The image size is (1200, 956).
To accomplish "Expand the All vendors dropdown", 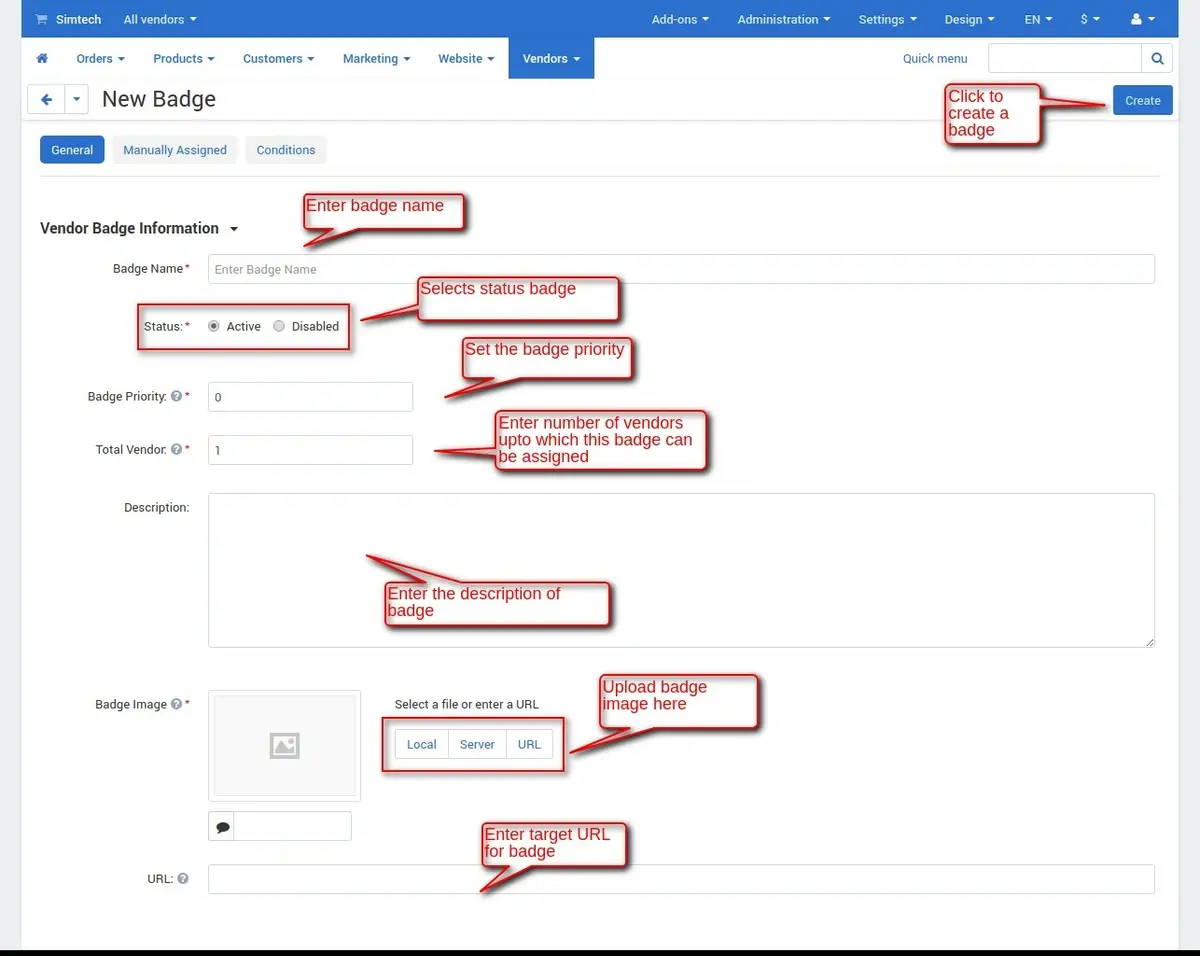I will click(160, 19).
